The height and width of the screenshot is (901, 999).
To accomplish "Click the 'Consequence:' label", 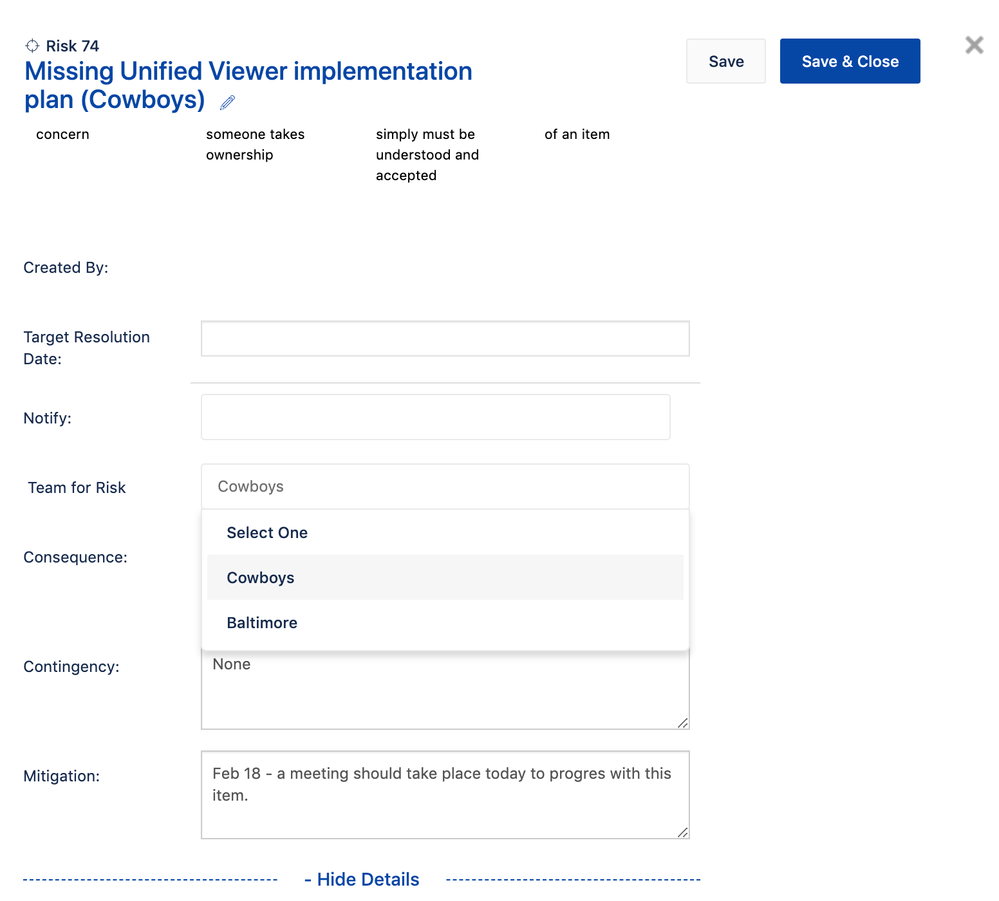I will tap(75, 557).
